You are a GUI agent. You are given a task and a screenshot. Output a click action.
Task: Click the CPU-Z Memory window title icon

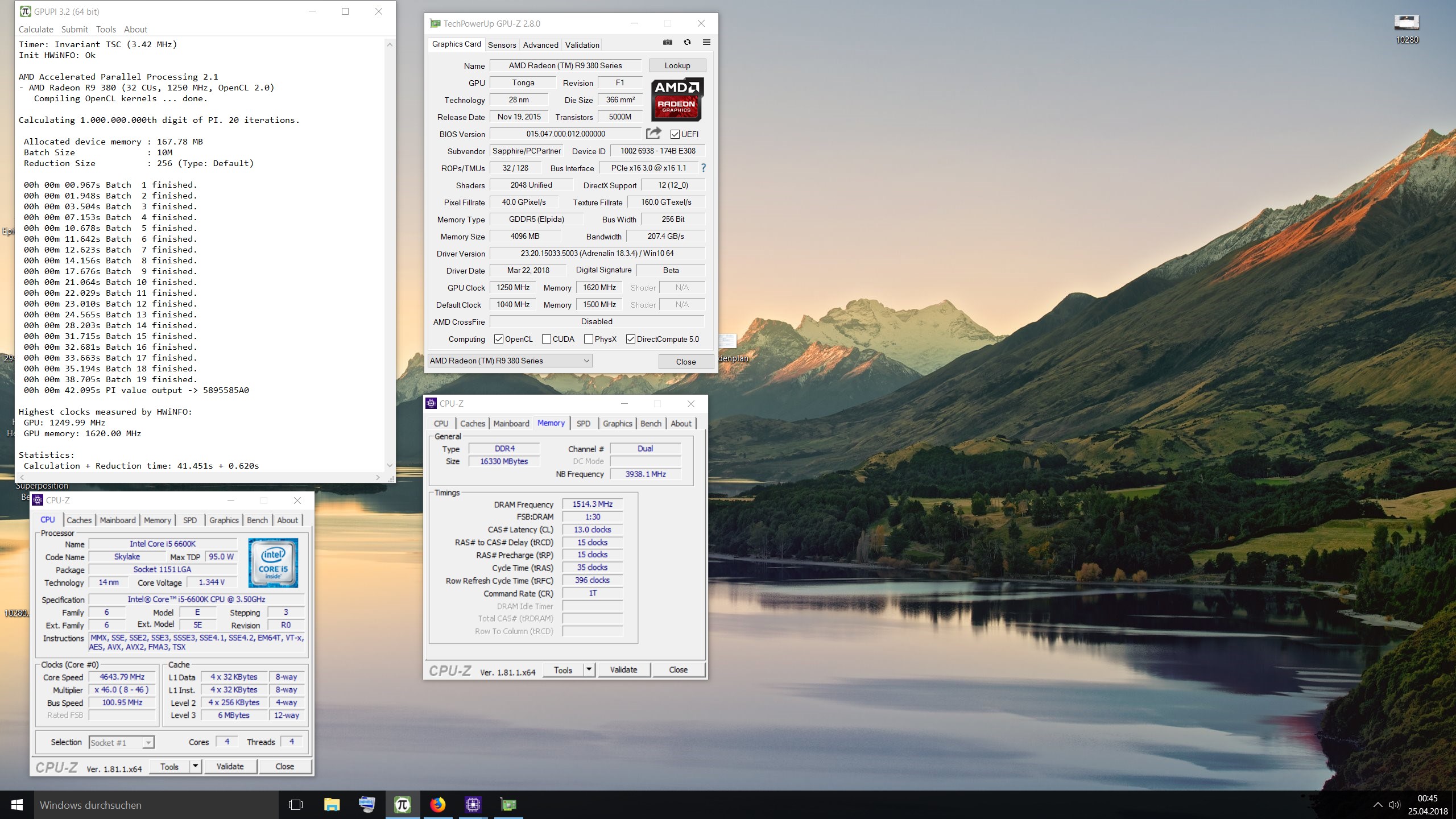(x=431, y=403)
